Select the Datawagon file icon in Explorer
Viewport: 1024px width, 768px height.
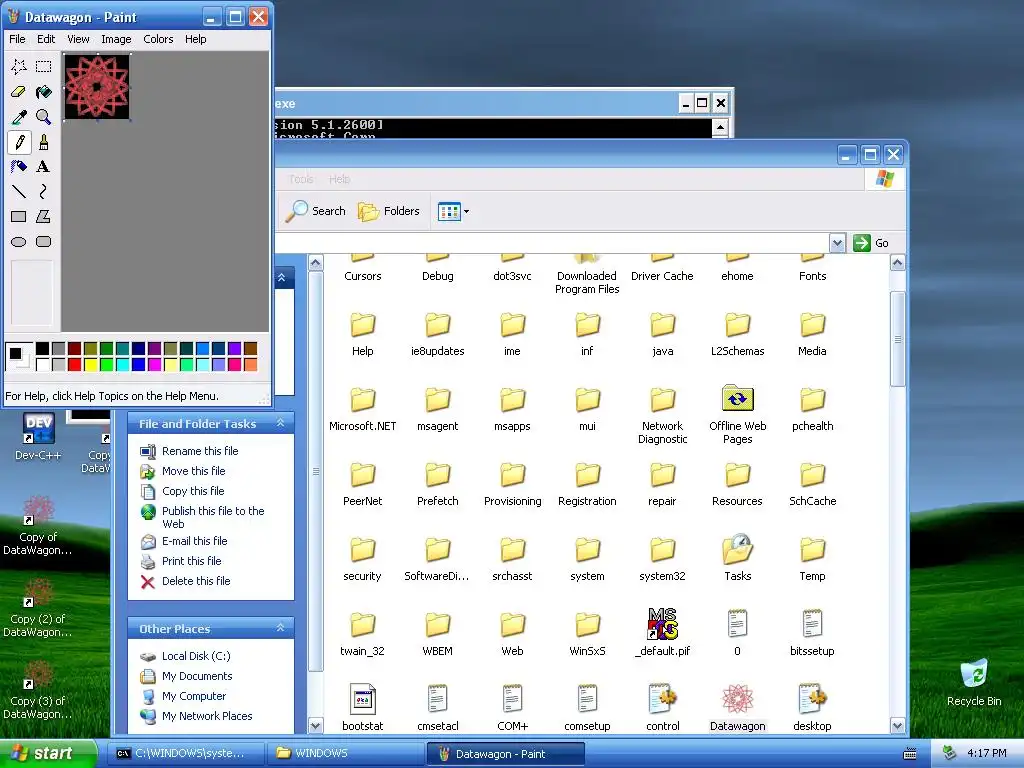pos(737,699)
